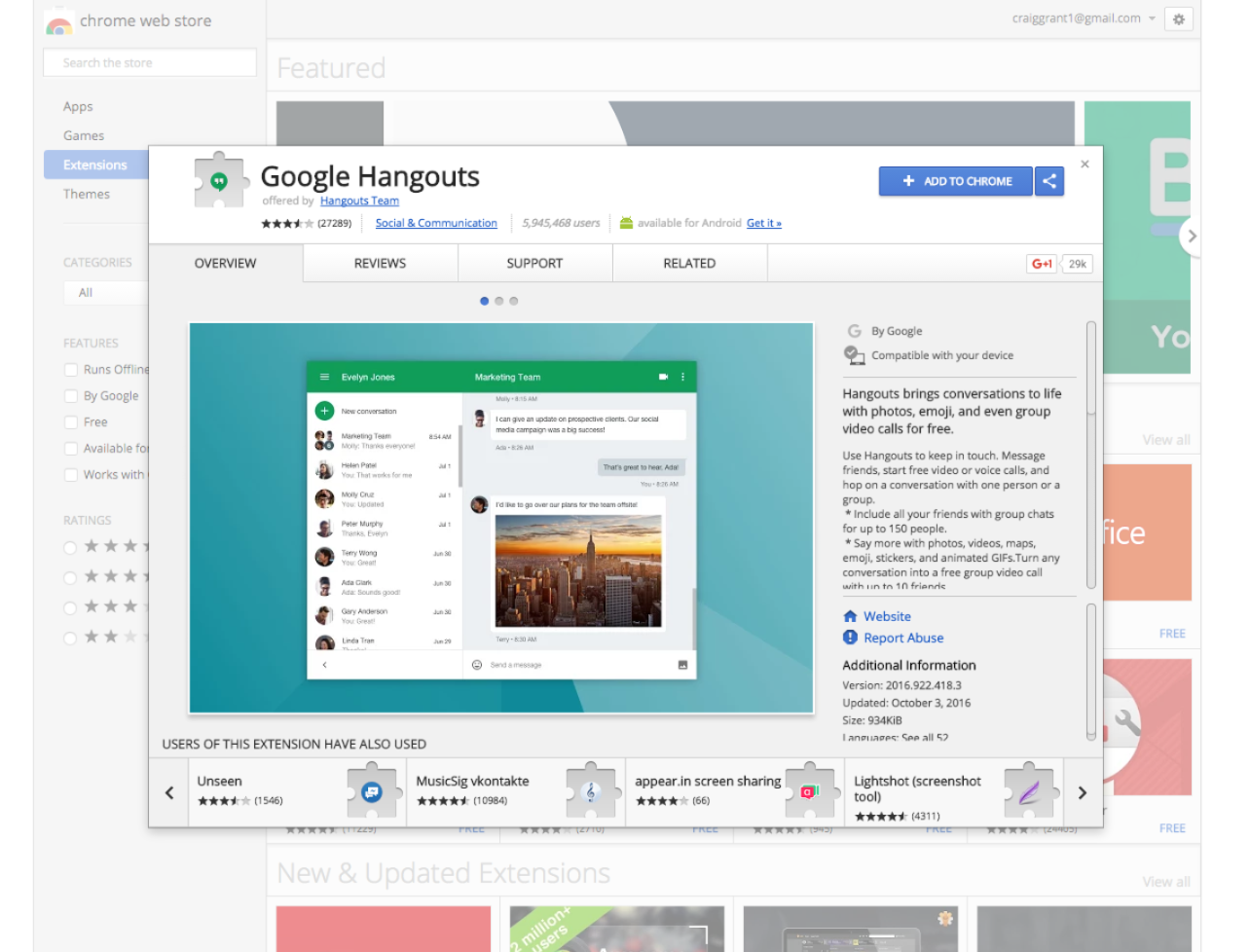Open the Unseen extension card
1250x952 pixels.
click(298, 792)
